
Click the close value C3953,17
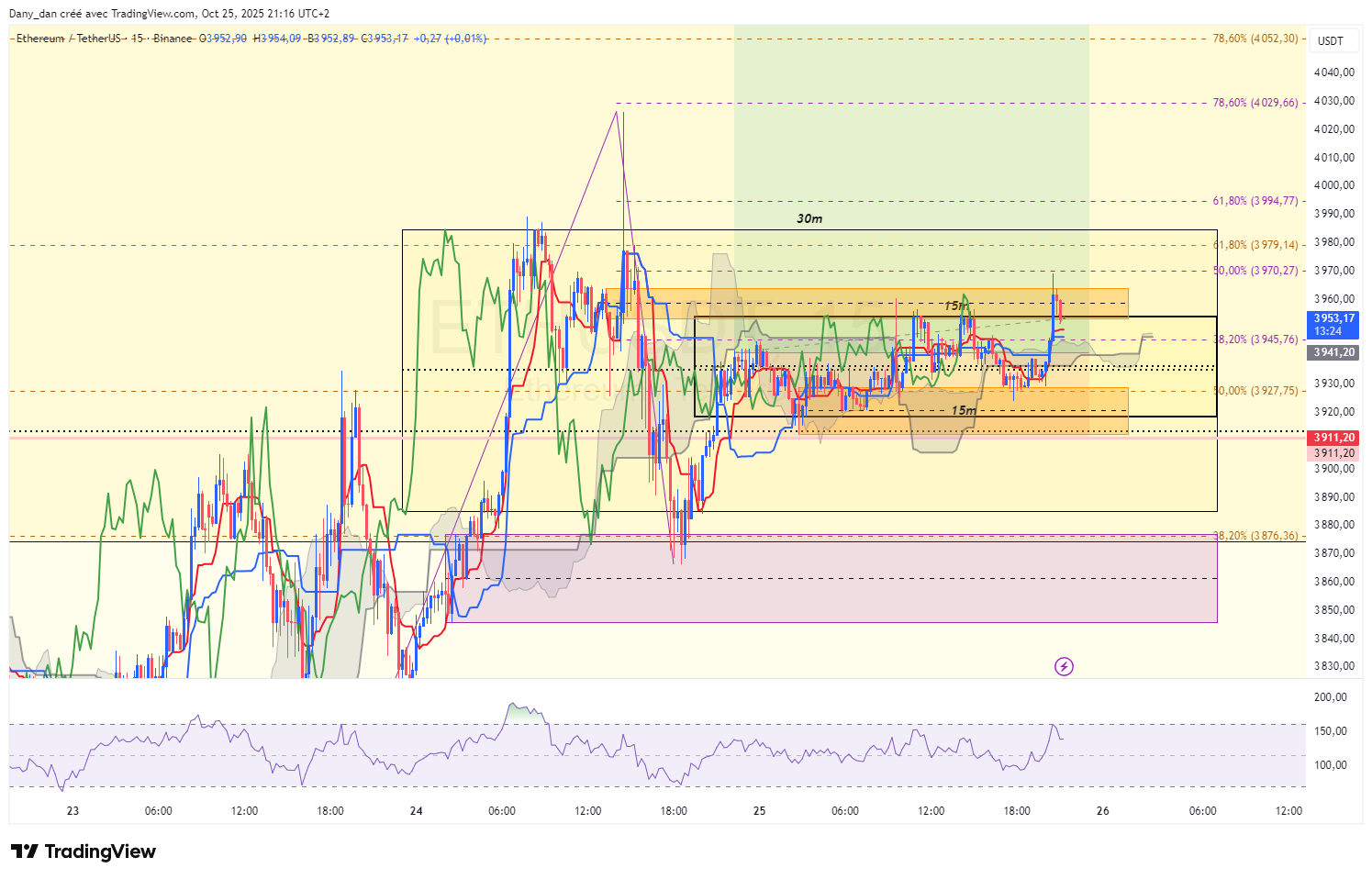coord(385,39)
